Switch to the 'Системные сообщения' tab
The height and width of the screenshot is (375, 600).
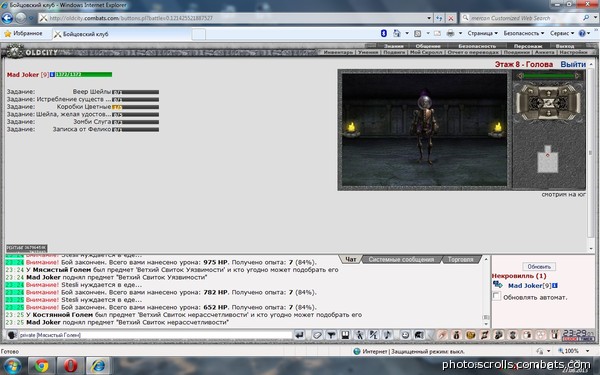click(x=401, y=259)
